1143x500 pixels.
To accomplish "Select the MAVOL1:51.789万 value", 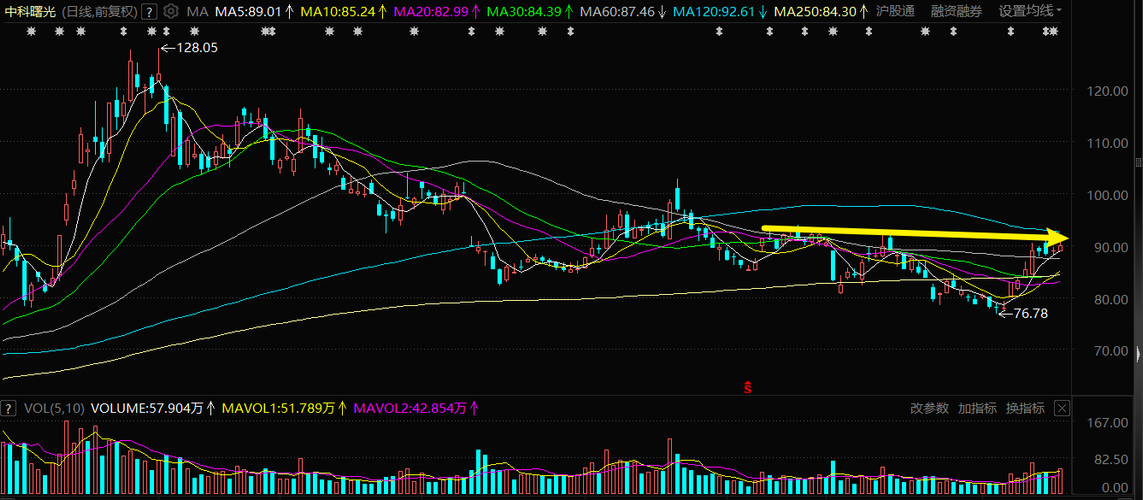I will [x=284, y=409].
